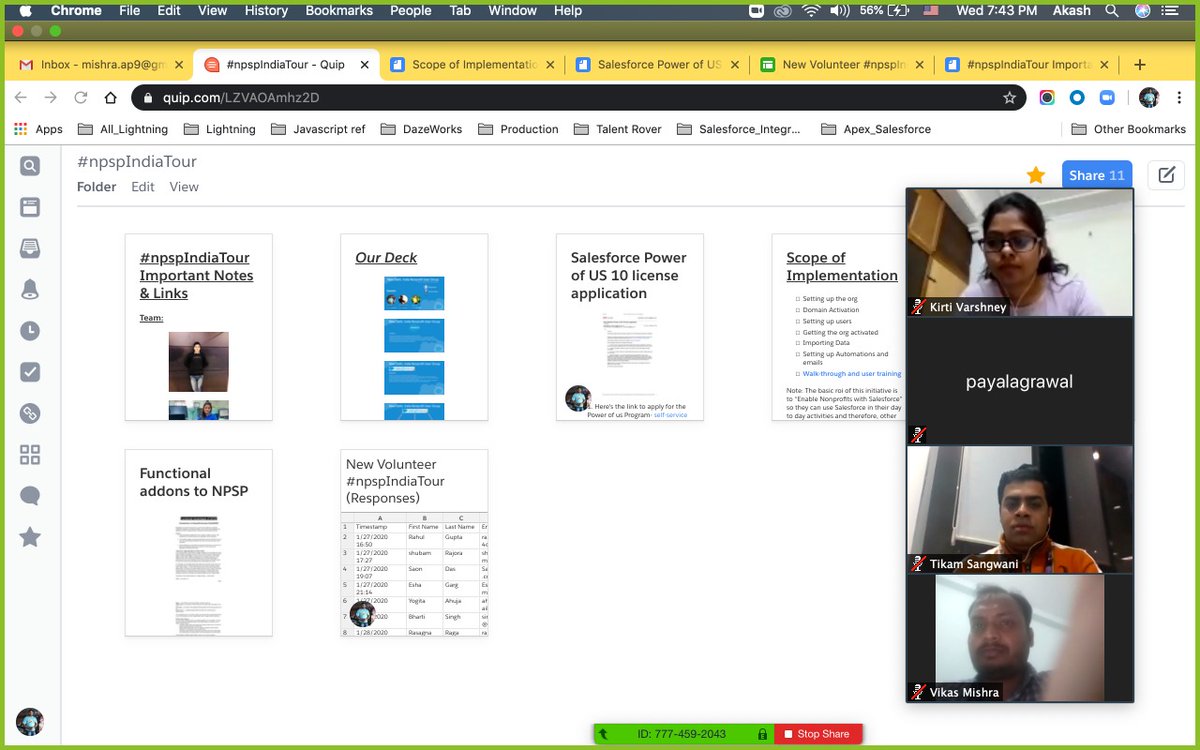Open Quip chat bubble icon
This screenshot has height=750, width=1200.
30,496
